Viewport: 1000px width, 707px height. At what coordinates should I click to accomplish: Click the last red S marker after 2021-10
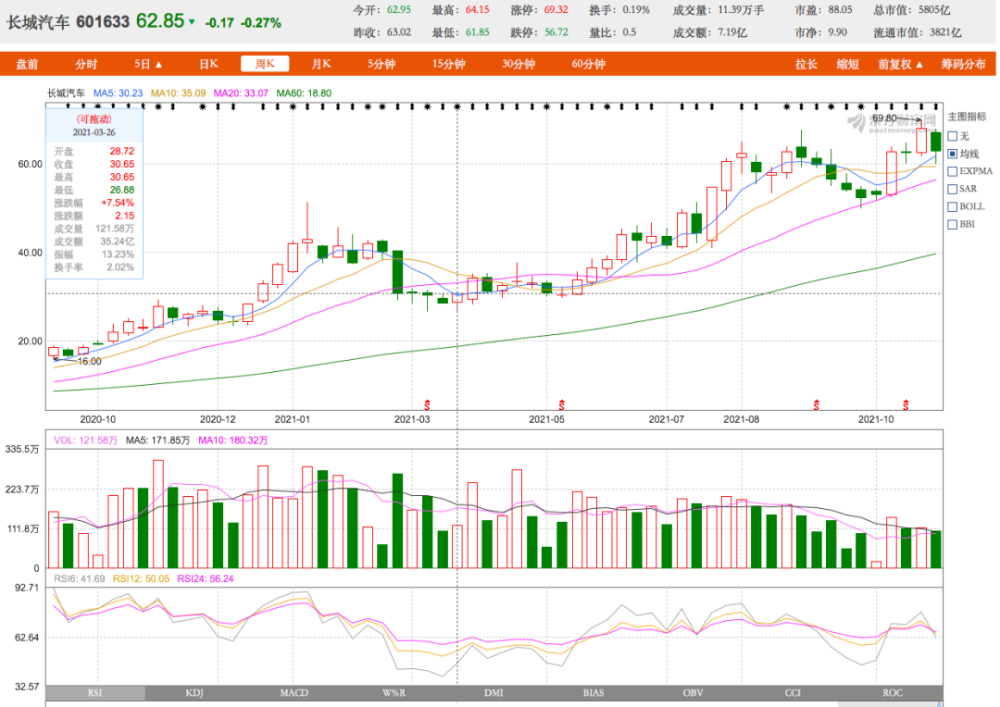pyautogui.click(x=906, y=405)
